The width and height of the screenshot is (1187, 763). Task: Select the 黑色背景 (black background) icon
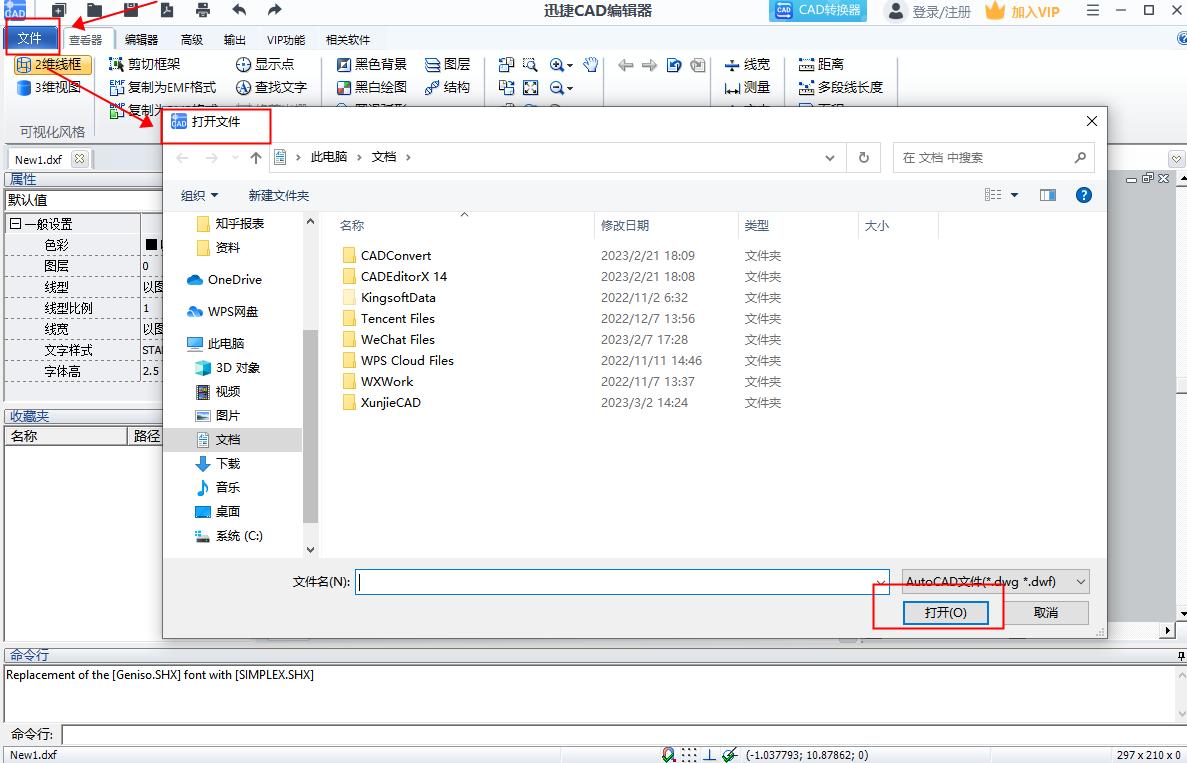tap(345, 64)
